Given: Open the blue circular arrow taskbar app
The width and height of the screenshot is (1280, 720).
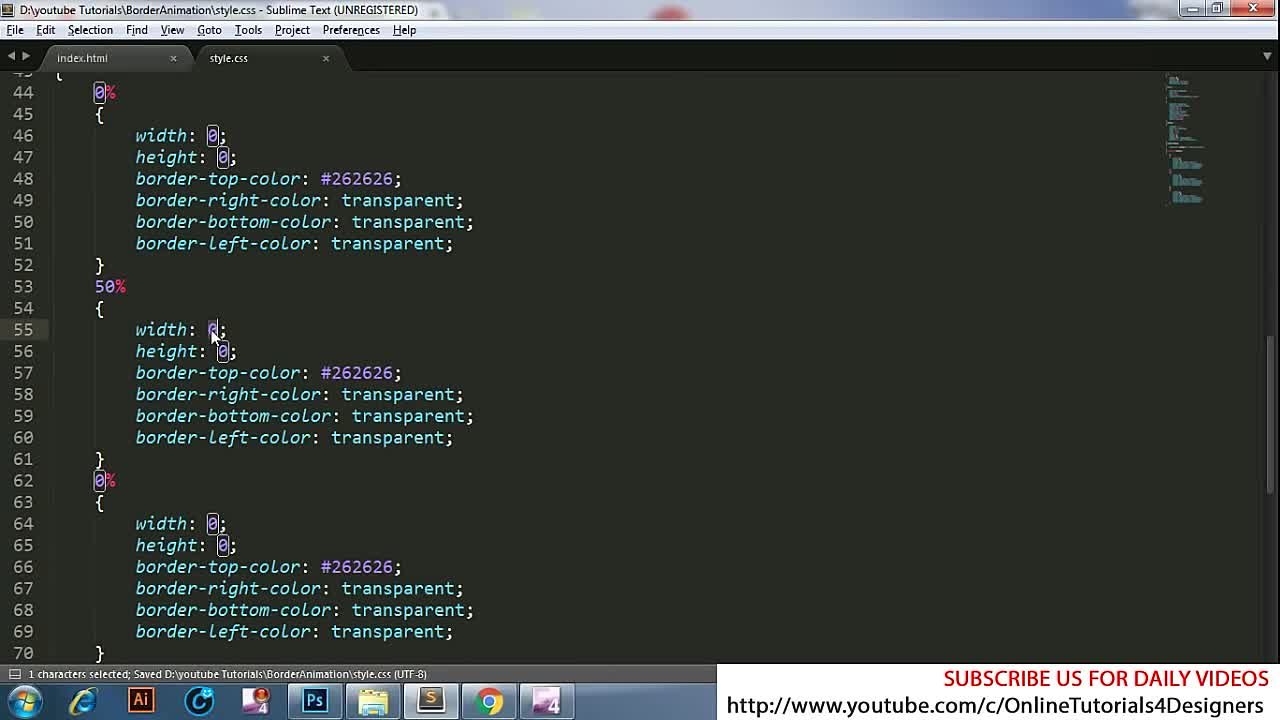Looking at the screenshot, I should pos(199,702).
